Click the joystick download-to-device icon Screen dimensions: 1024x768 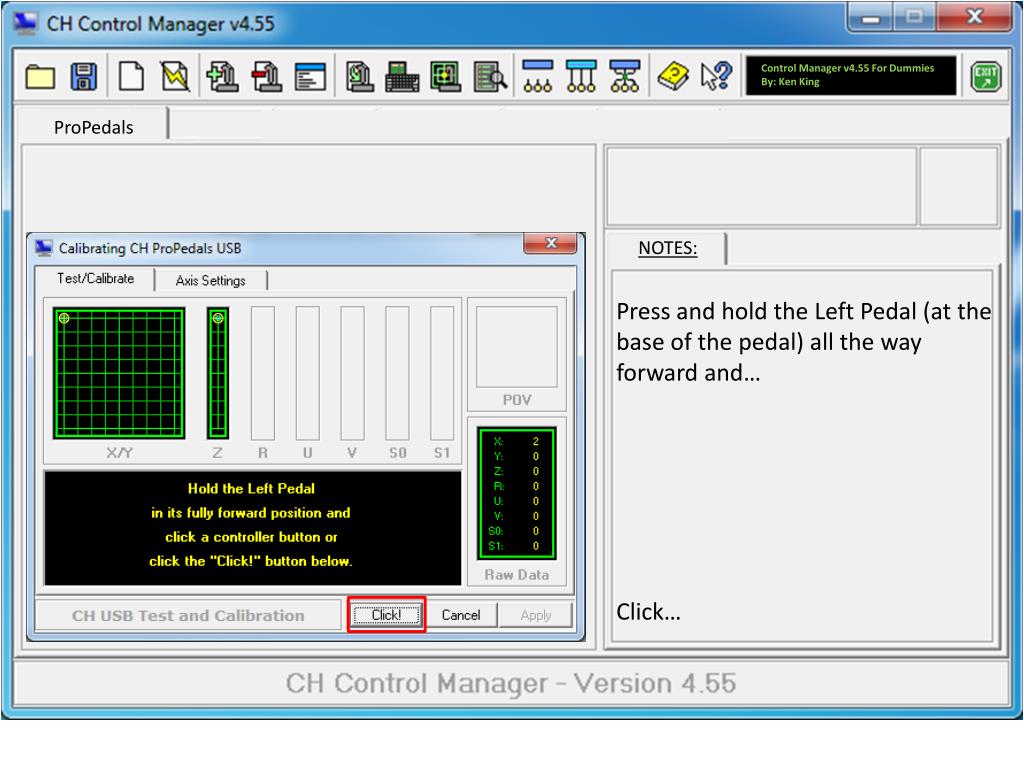359,76
